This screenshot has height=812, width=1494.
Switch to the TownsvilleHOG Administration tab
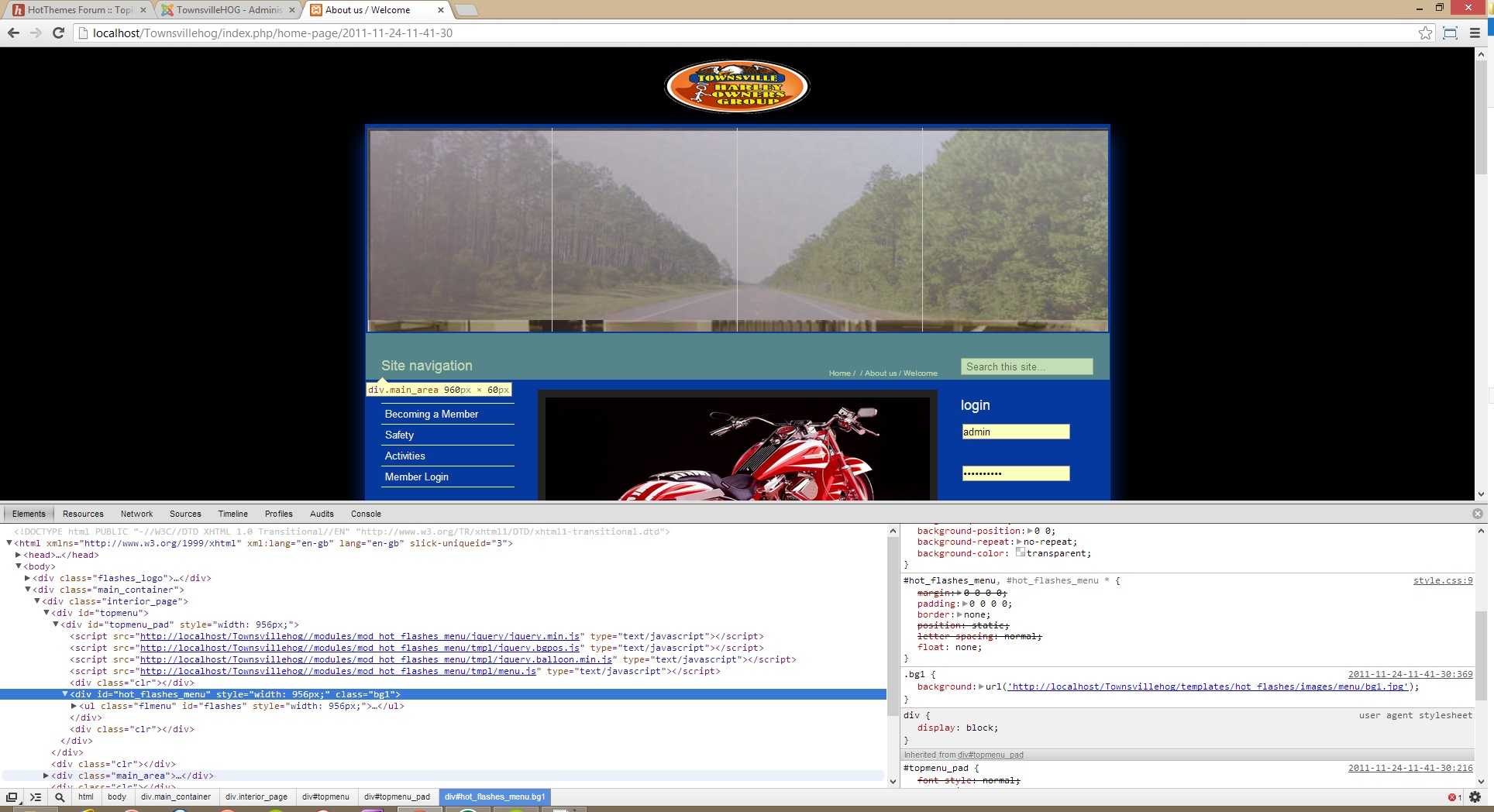pyautogui.click(x=229, y=10)
